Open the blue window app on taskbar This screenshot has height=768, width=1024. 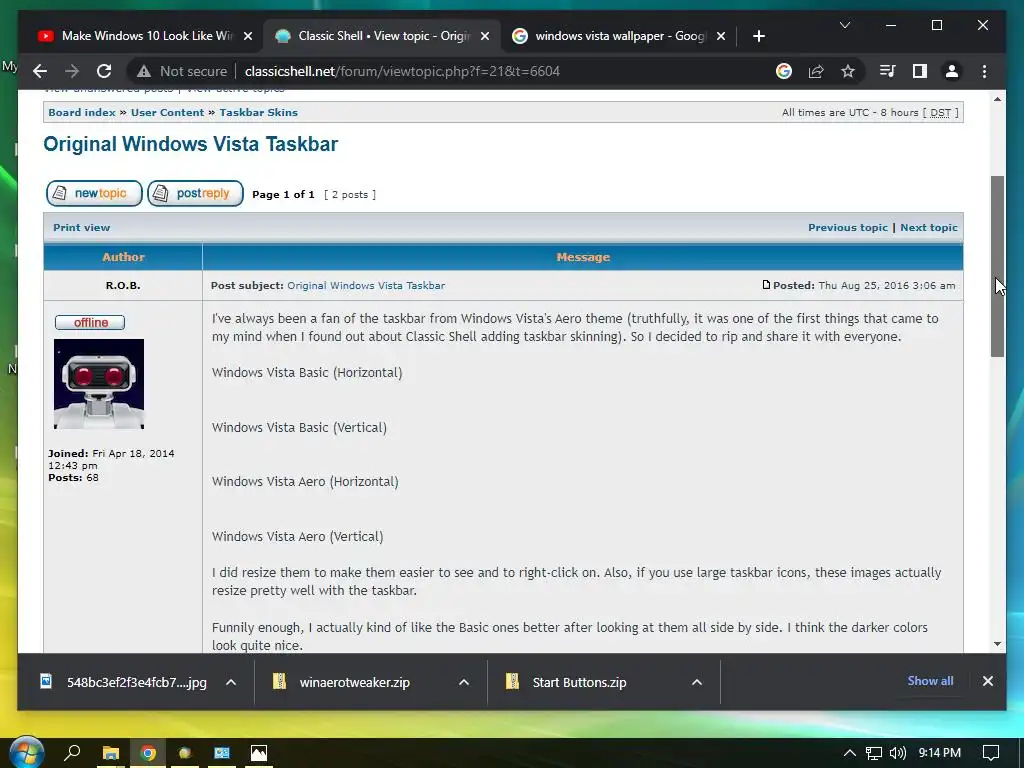pyautogui.click(x=222, y=753)
